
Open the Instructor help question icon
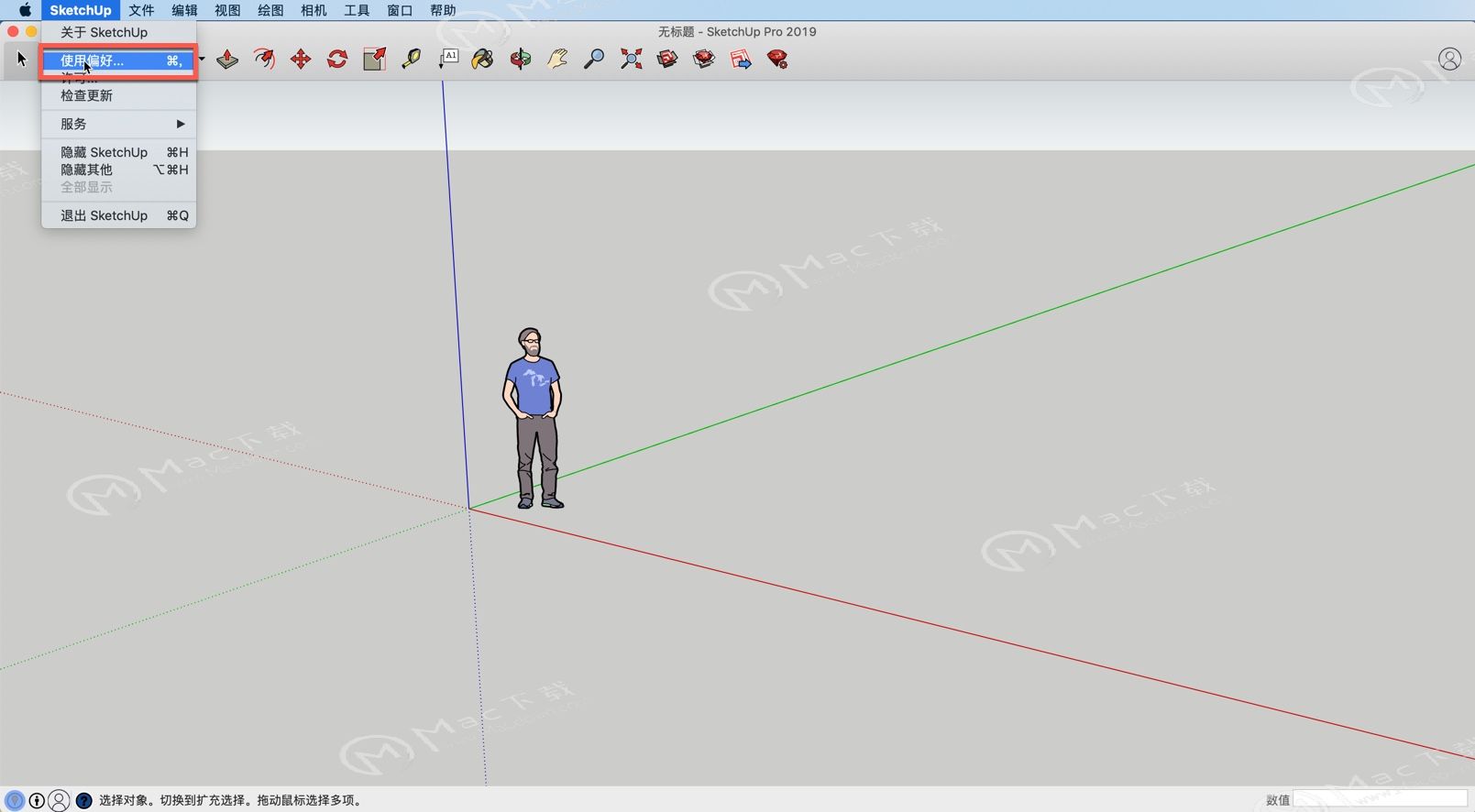[83, 800]
